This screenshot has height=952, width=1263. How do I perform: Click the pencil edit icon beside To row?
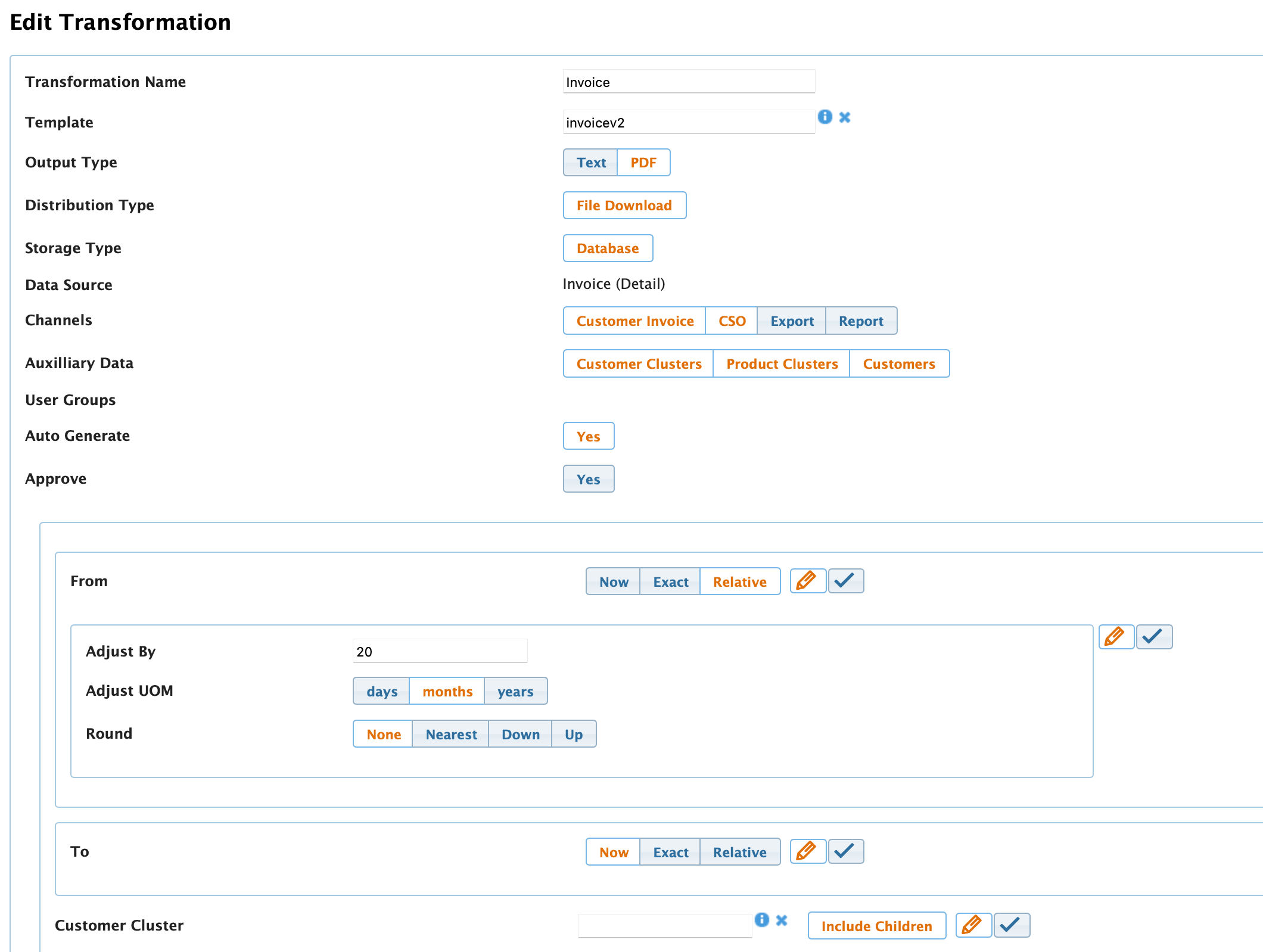point(808,851)
